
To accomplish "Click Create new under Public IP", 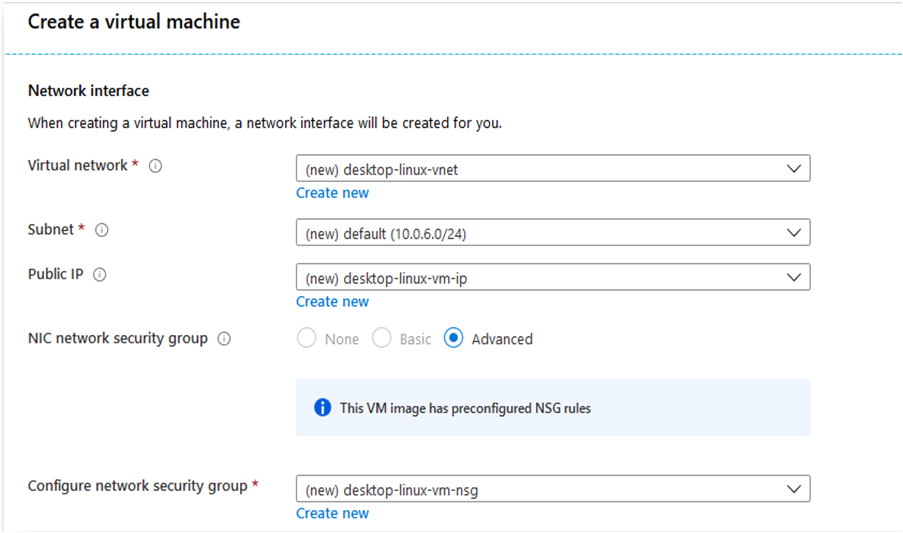I will click(332, 302).
